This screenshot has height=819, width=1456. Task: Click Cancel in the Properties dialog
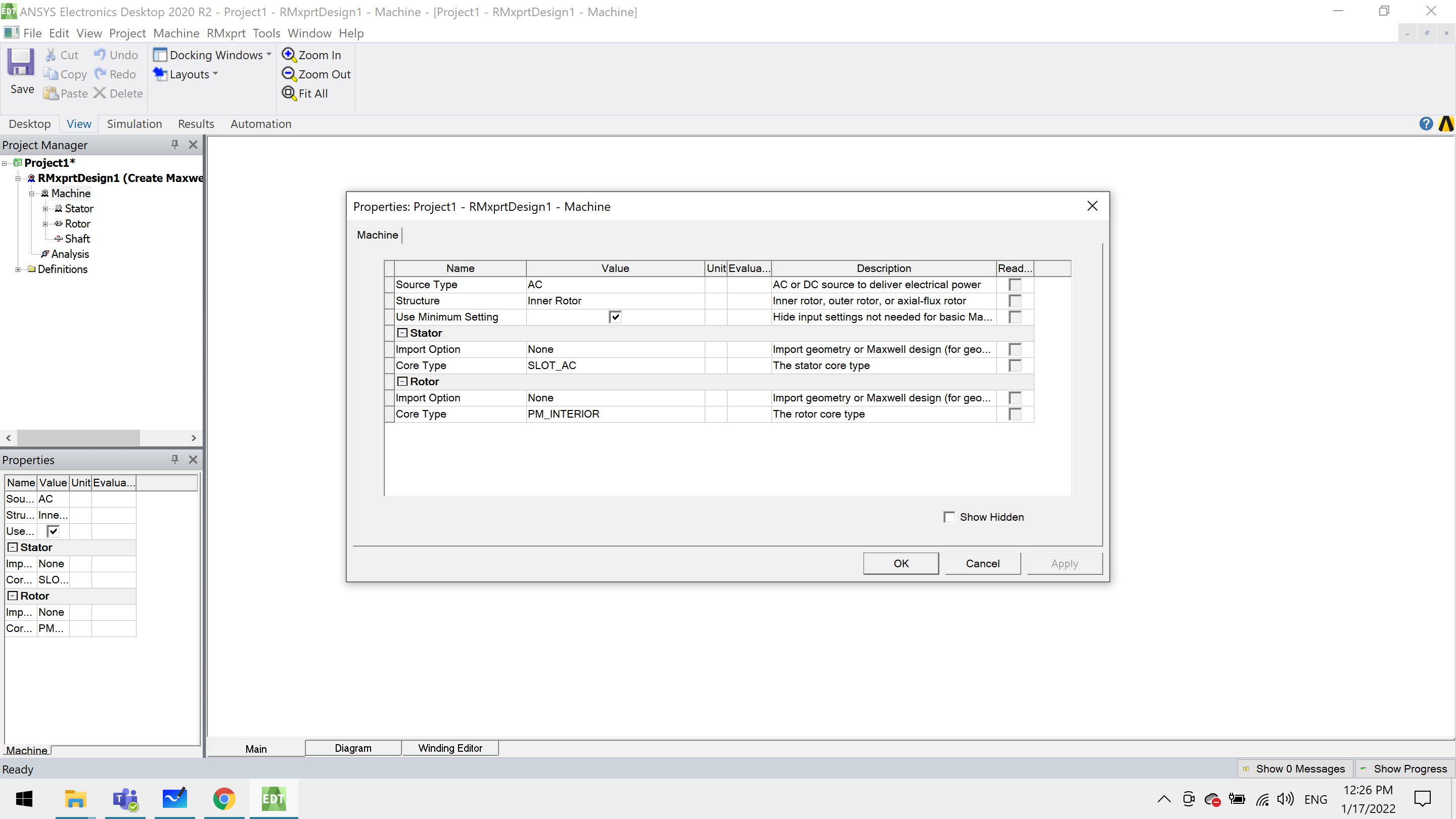click(x=982, y=564)
